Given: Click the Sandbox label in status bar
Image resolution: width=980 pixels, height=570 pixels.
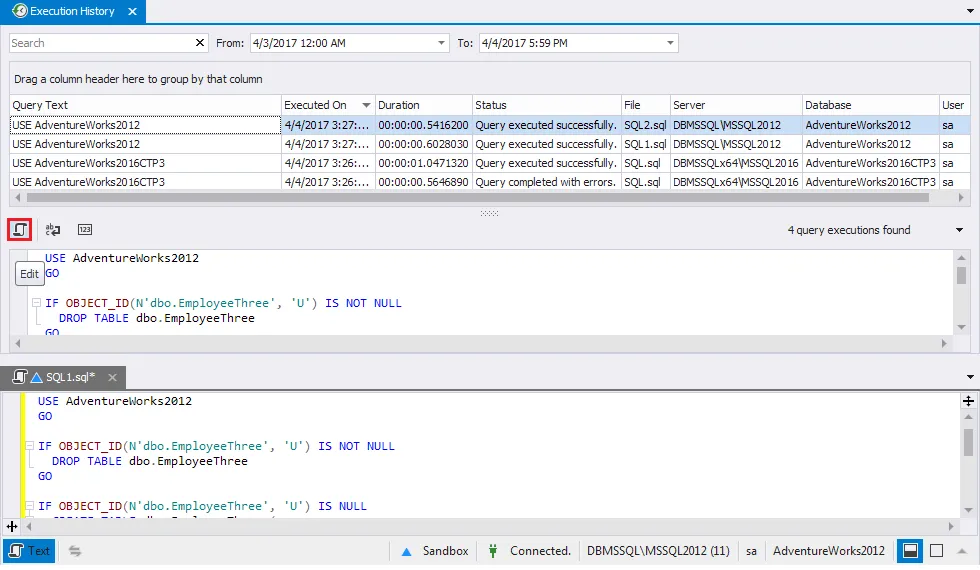Looking at the screenshot, I should point(445,551).
